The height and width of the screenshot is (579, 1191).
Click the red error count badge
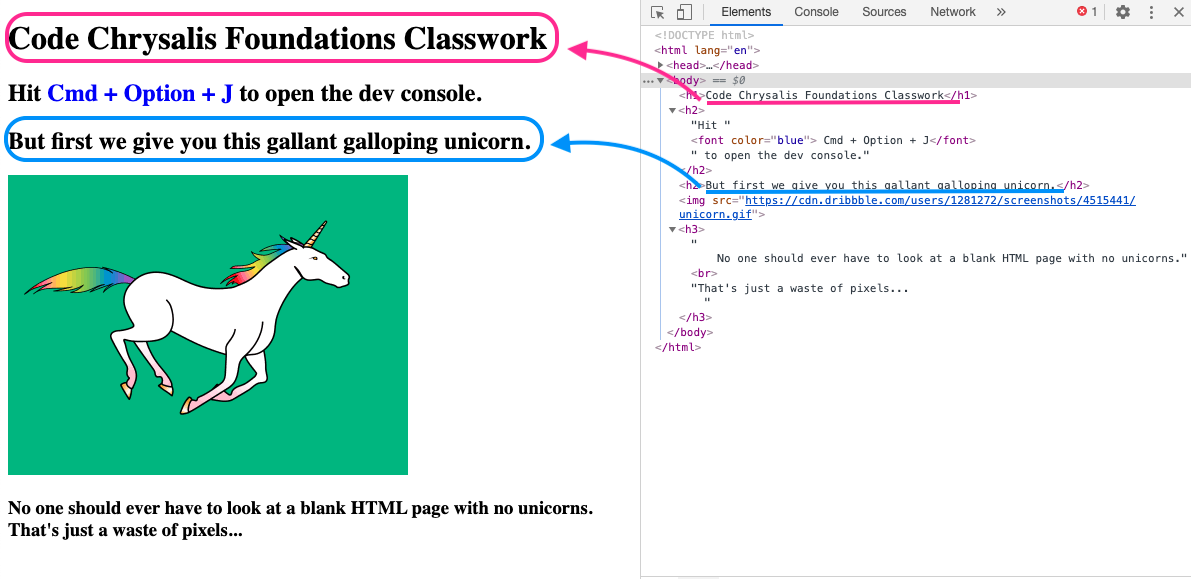click(x=1087, y=12)
